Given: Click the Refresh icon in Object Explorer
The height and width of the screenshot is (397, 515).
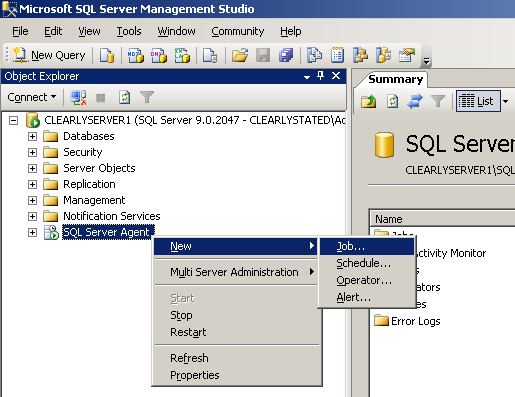Looking at the screenshot, I should coord(124,98).
